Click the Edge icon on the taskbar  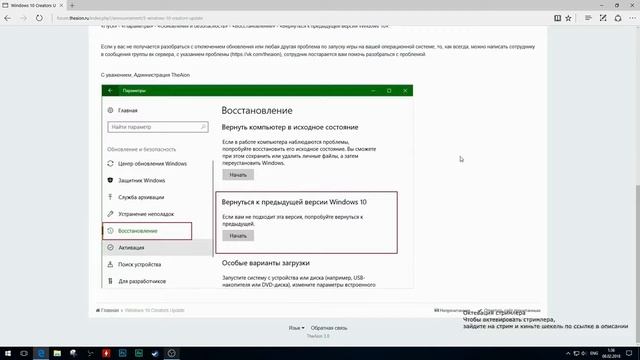(x=41, y=353)
